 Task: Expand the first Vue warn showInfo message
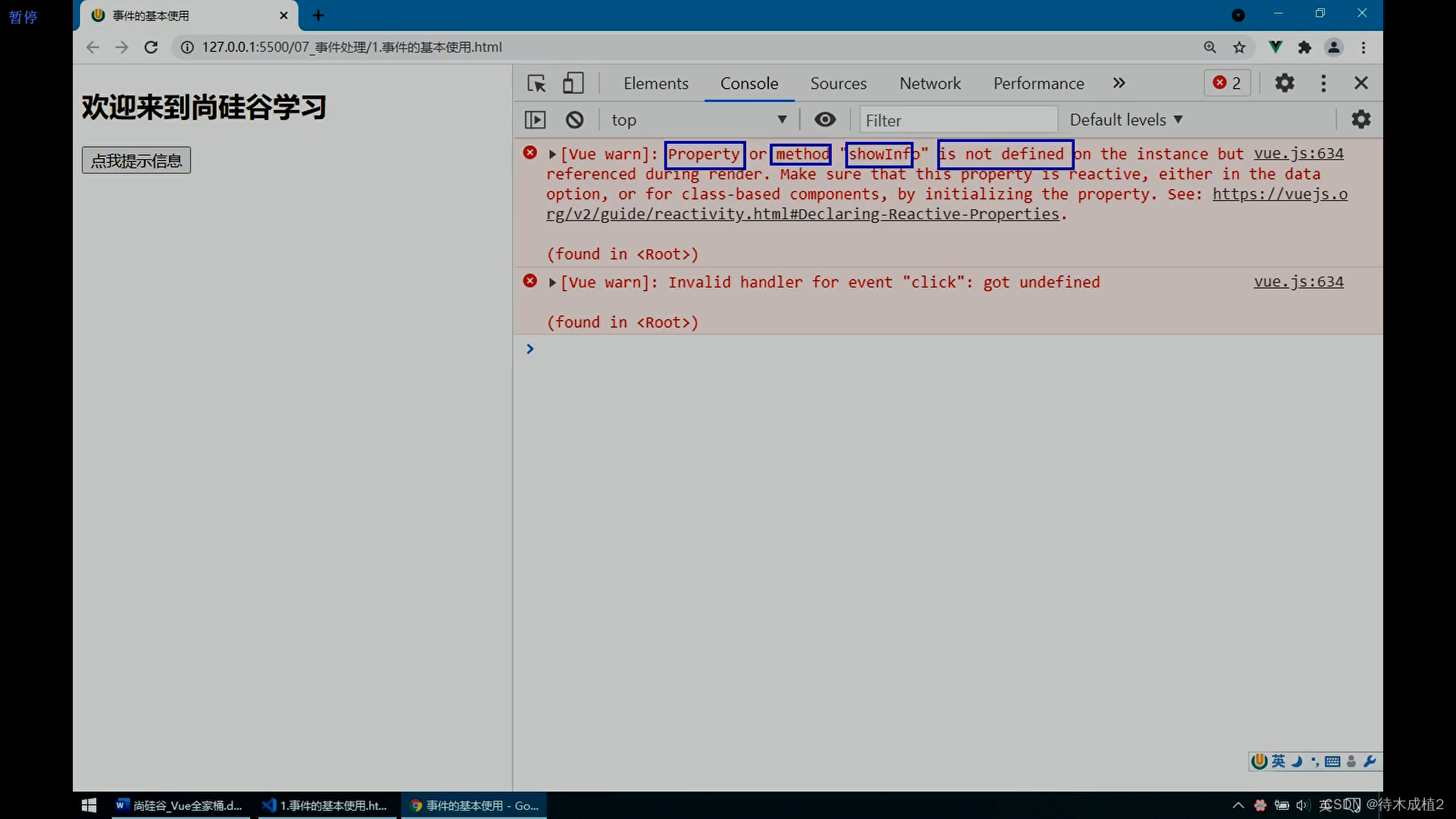[x=553, y=154]
